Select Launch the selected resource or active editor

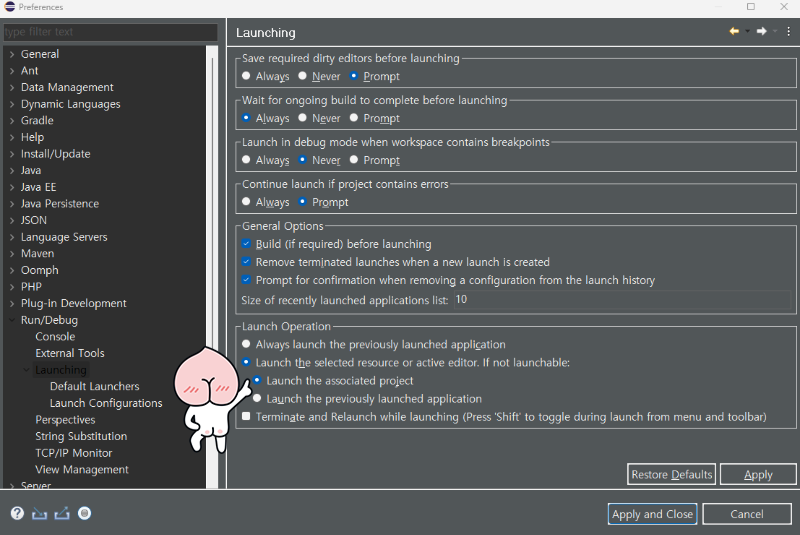246,362
